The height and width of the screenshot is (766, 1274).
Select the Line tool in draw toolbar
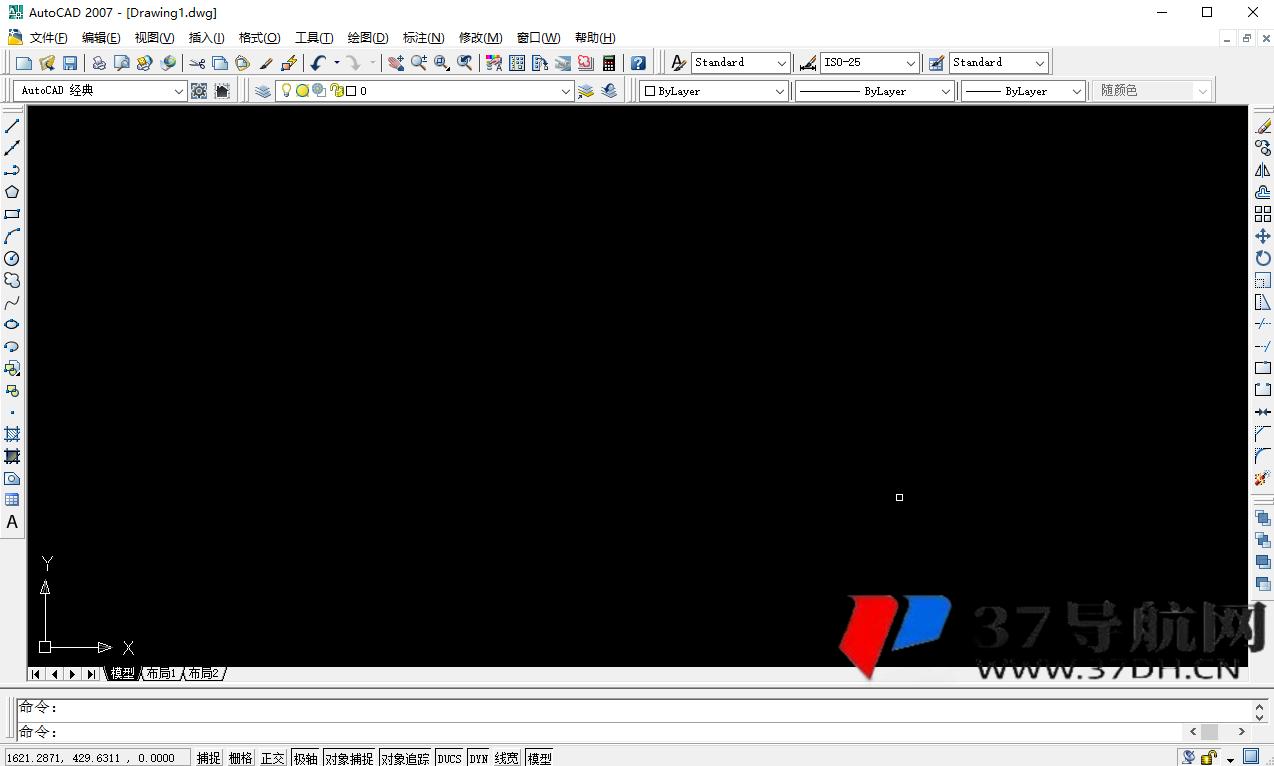[12, 126]
